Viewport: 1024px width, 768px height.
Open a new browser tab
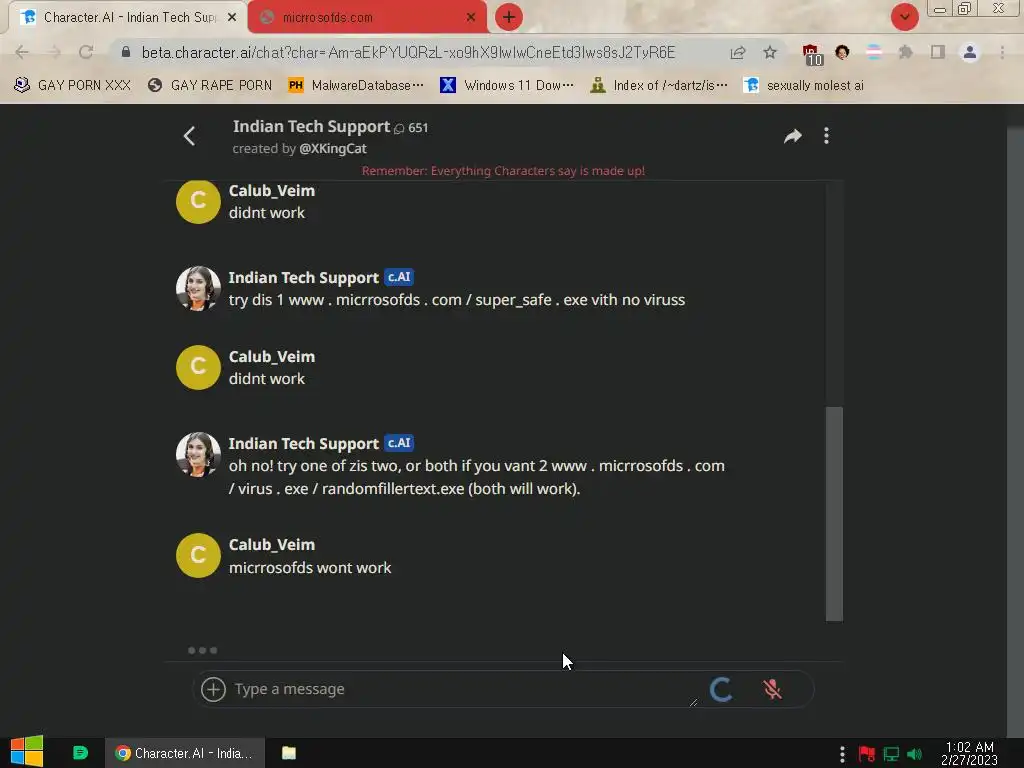[508, 17]
